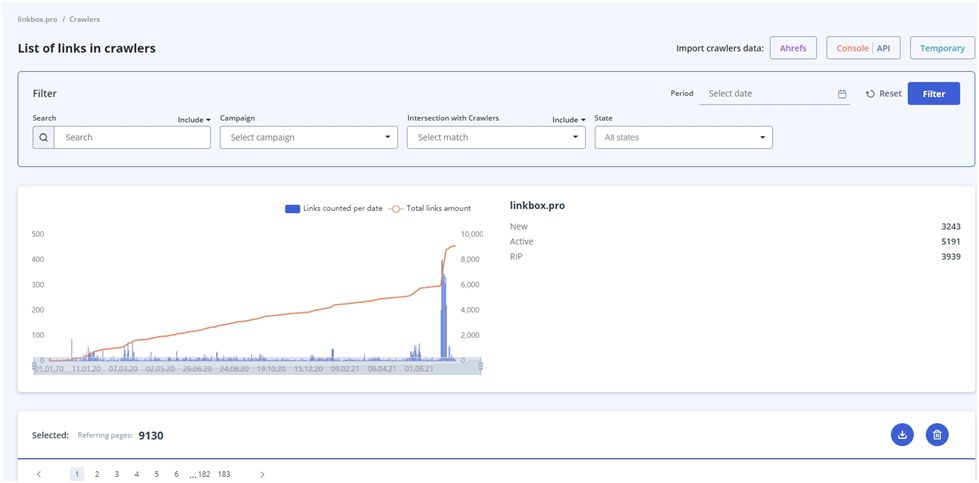Go to next page arrow
This screenshot has height=483, width=979.
coord(262,474)
